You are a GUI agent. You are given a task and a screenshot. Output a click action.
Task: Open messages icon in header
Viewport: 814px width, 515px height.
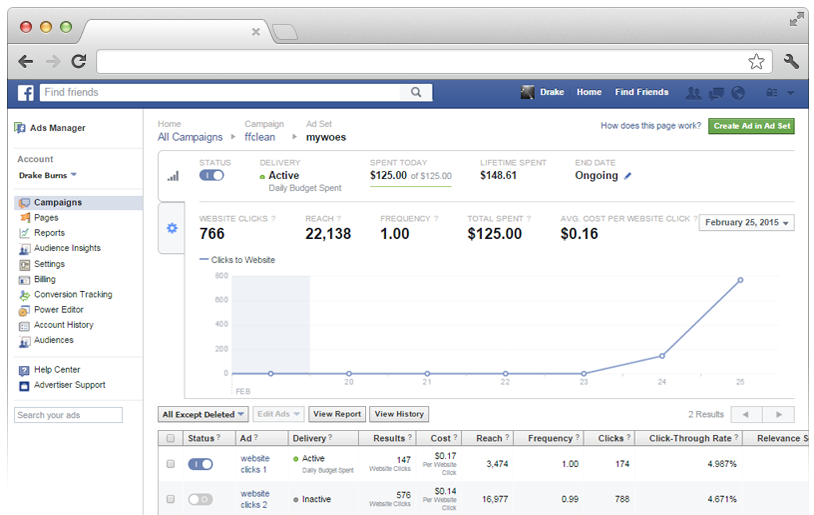[x=716, y=93]
